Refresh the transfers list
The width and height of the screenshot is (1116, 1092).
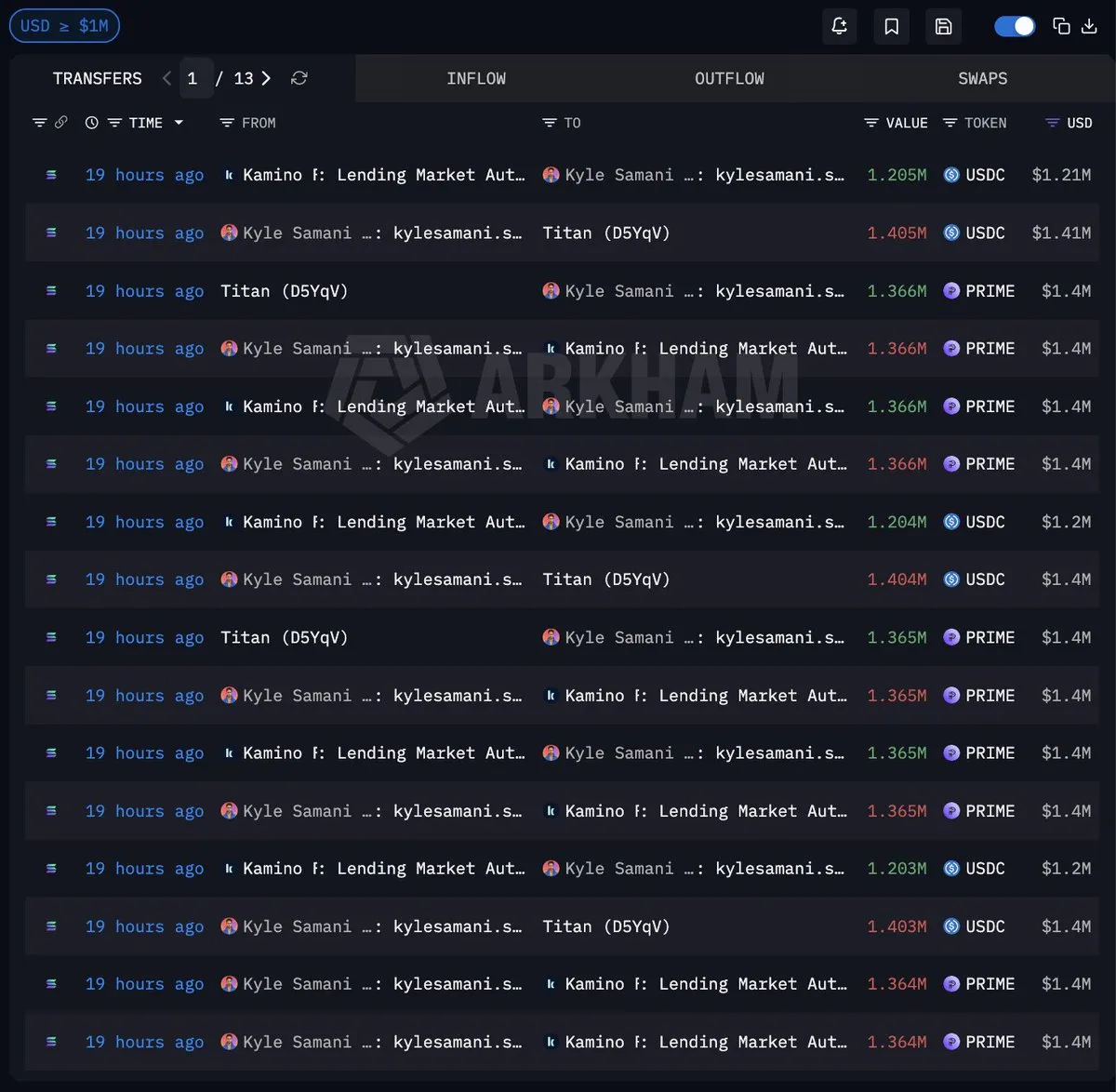pyautogui.click(x=299, y=78)
